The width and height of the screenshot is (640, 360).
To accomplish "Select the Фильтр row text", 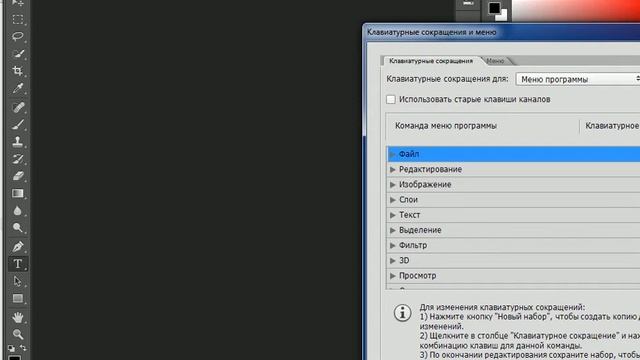I will (x=413, y=245).
